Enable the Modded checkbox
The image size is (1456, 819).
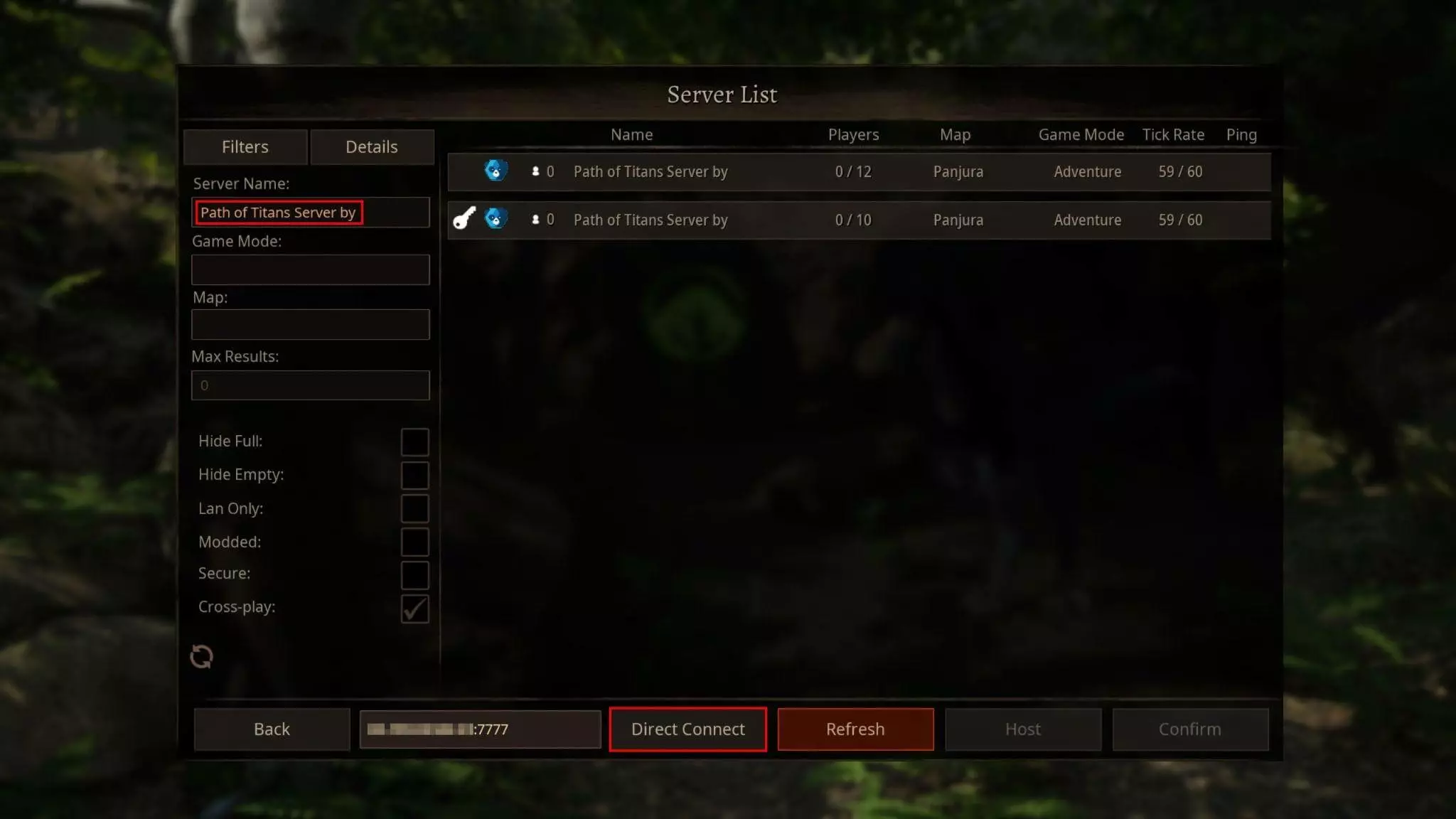[414, 541]
